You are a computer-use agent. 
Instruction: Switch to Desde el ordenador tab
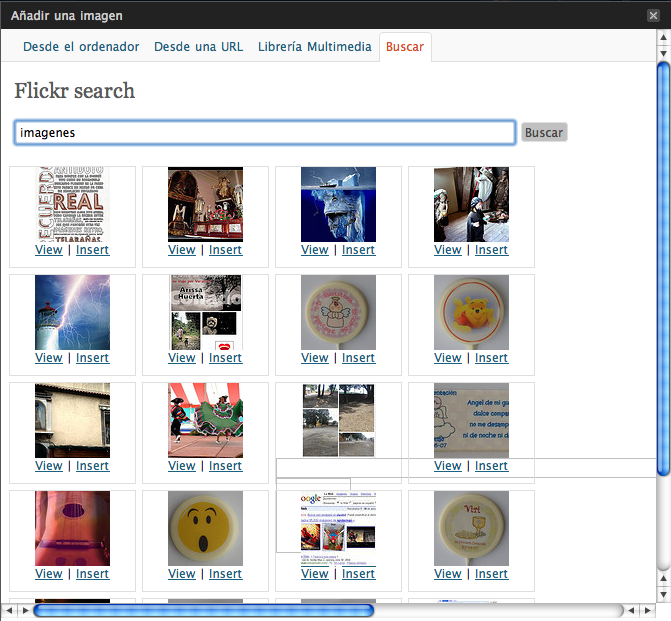coord(81,47)
